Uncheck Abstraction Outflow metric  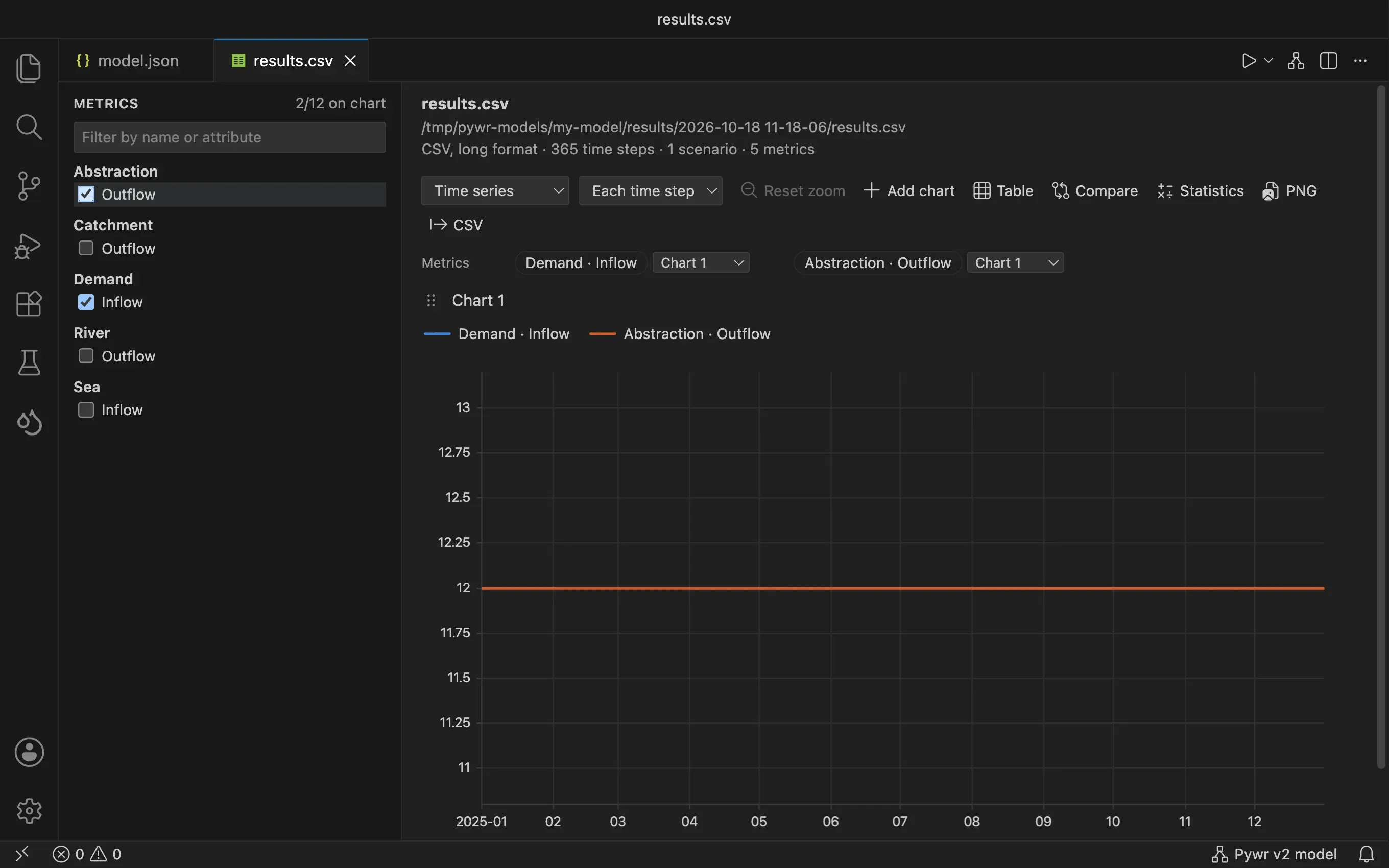pyautogui.click(x=86, y=195)
